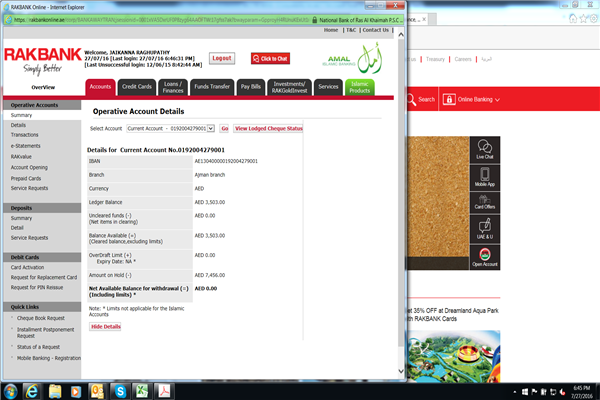The image size is (600, 400).
Task: Open Skype from the taskbar
Action: pyautogui.click(x=120, y=392)
